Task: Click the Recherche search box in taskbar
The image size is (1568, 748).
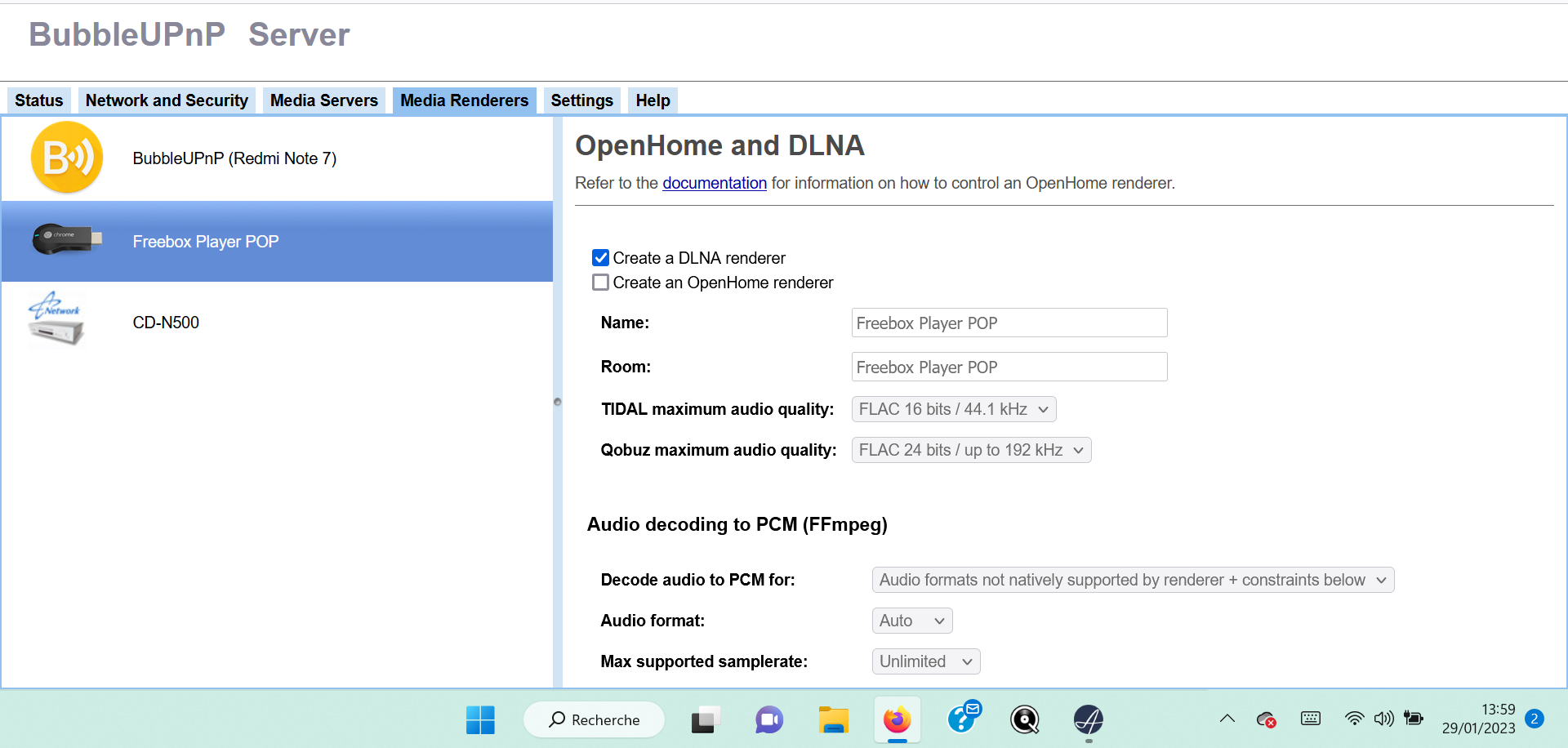Action: point(594,719)
